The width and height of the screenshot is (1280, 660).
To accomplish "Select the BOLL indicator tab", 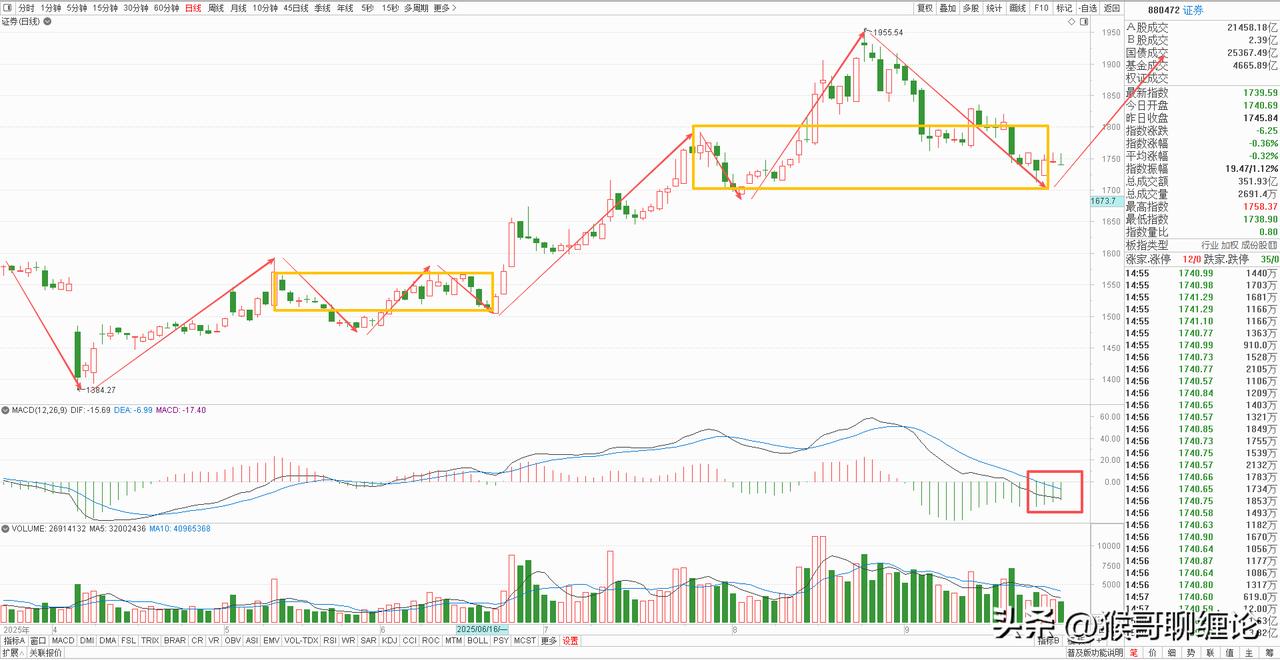I will [x=477, y=640].
